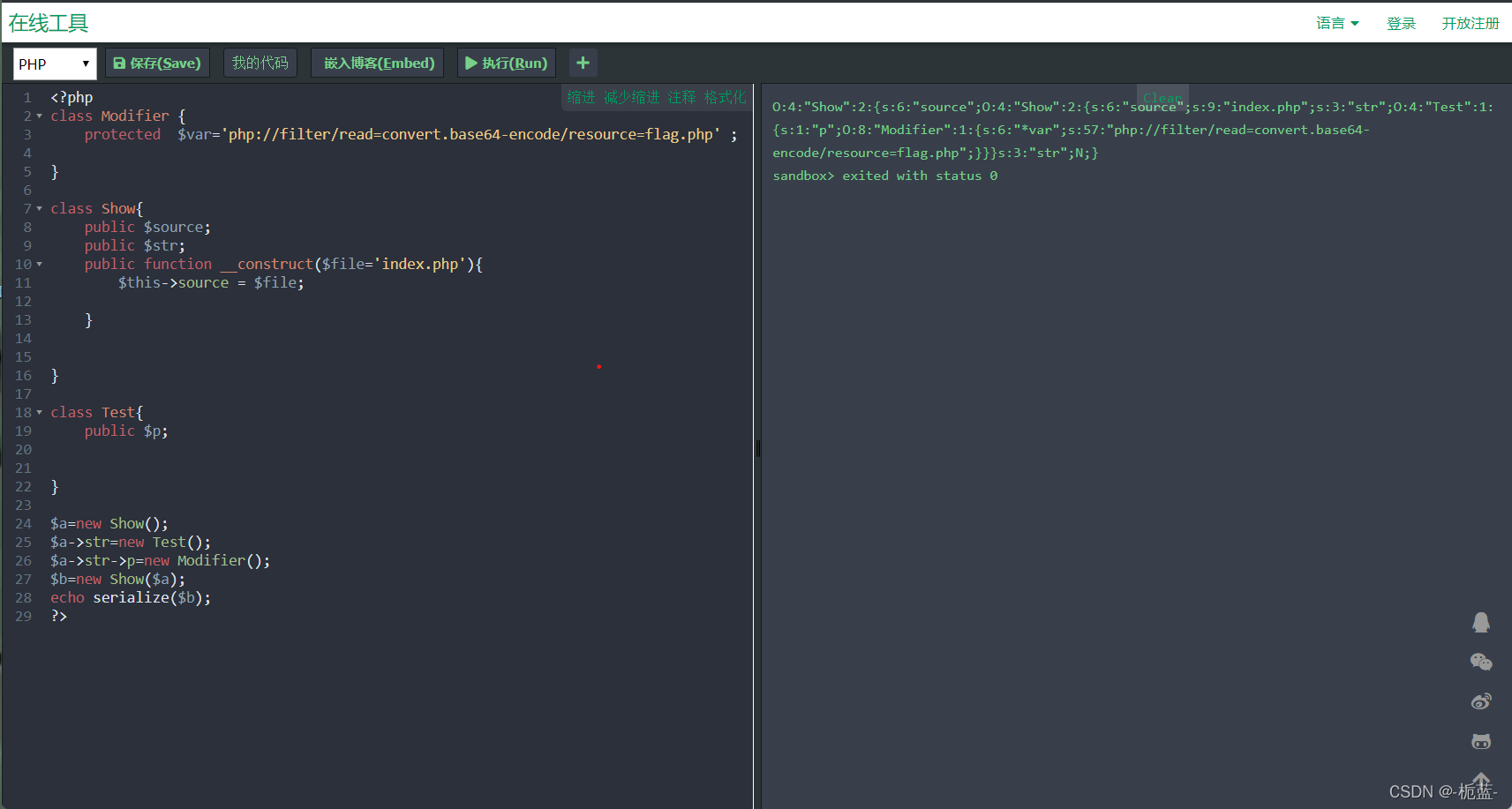This screenshot has height=809, width=1512.
Task: Click the 'sandbox> exited with status 0' output
Action: click(885, 176)
